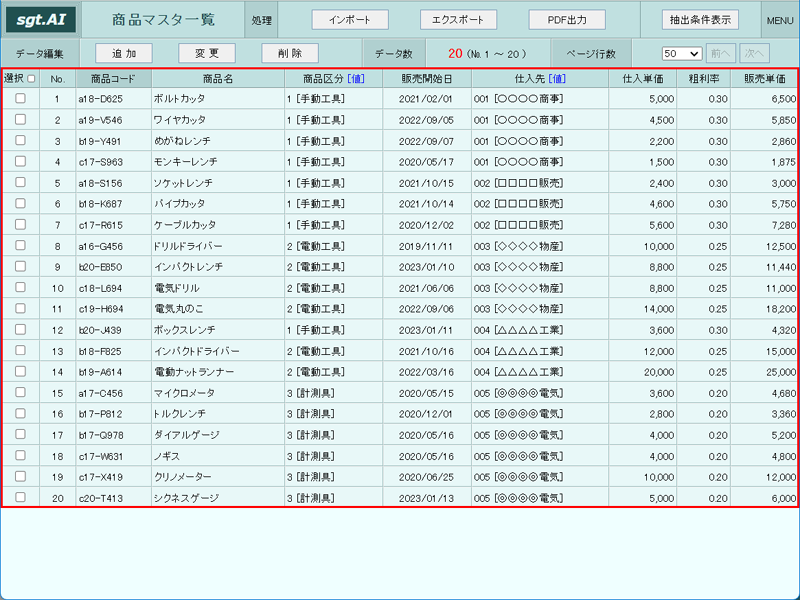Click the category cell in row 9
Viewport: 800px width, 600px height.
(x=334, y=267)
